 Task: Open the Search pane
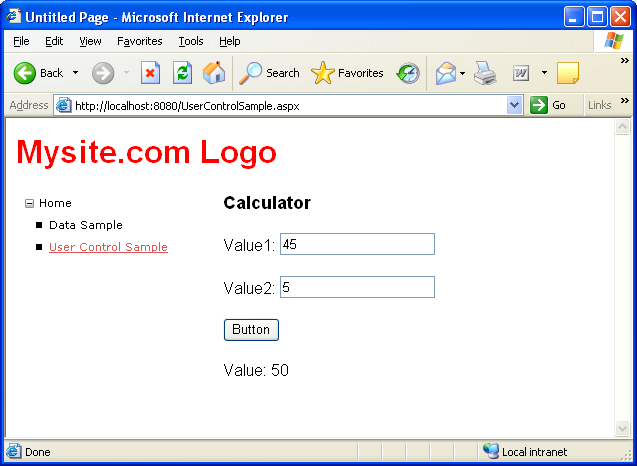click(269, 73)
